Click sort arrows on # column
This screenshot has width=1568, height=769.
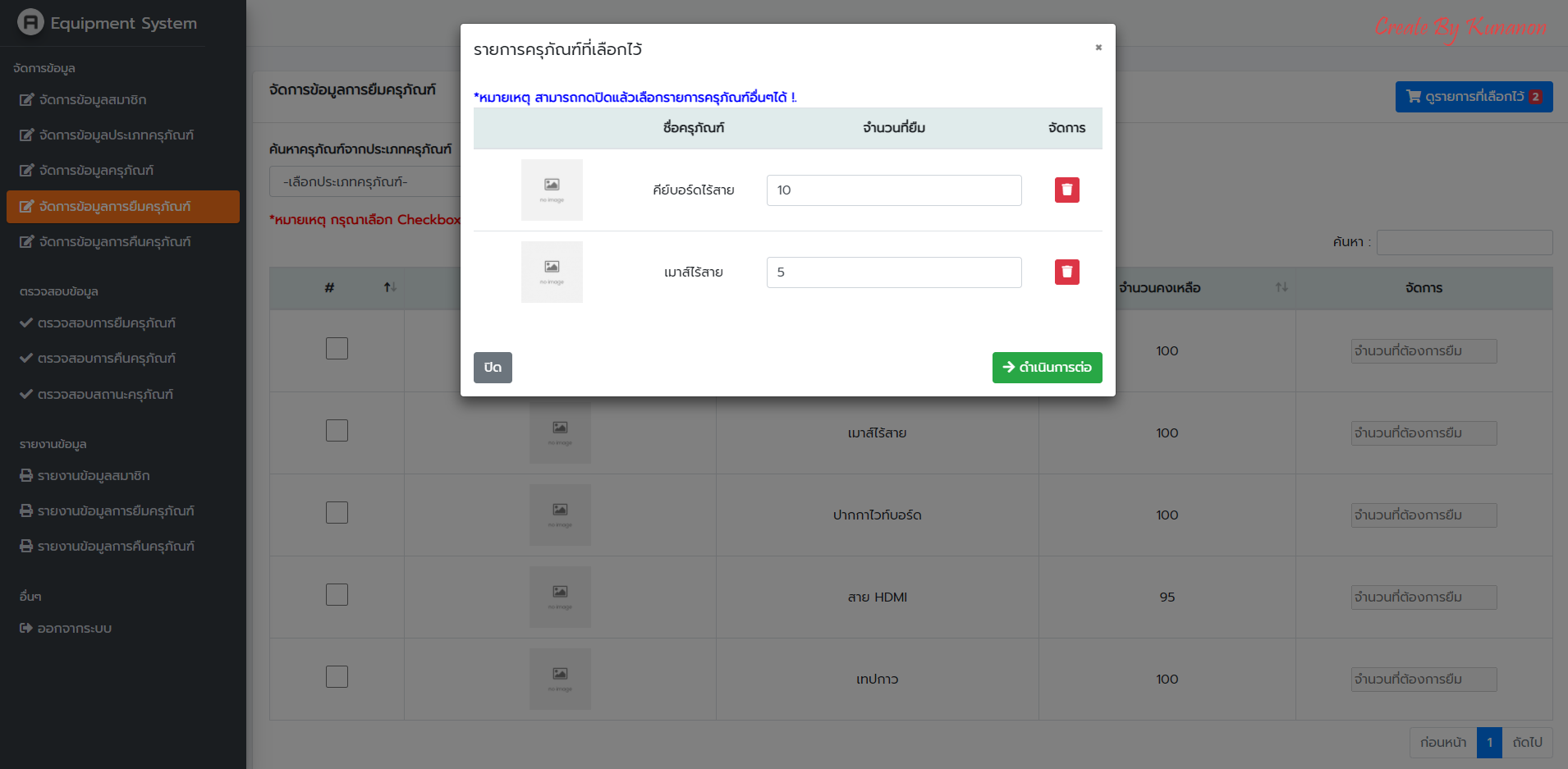coord(390,287)
